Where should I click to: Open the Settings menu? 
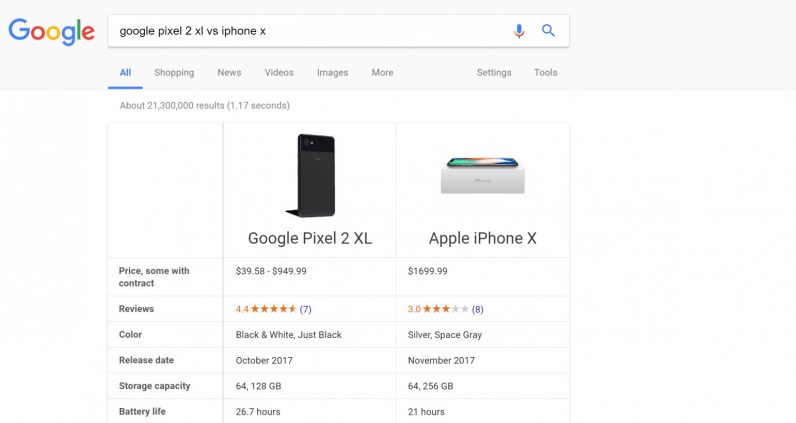click(494, 73)
